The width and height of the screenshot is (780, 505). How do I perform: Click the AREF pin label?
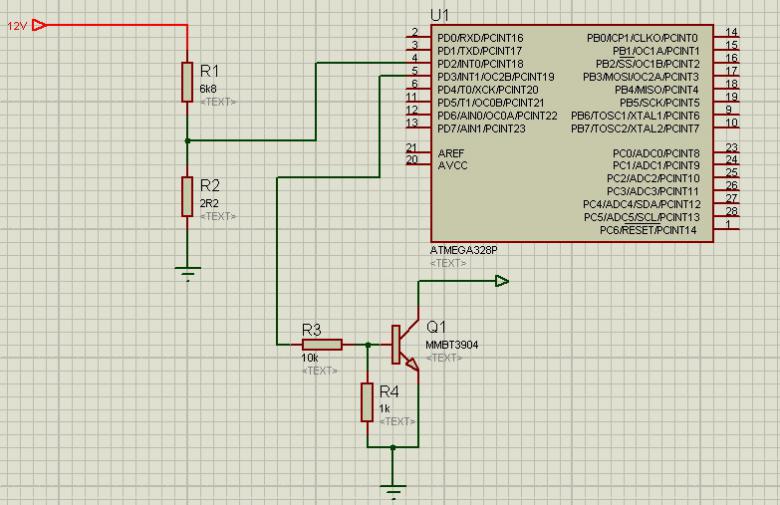coord(451,153)
